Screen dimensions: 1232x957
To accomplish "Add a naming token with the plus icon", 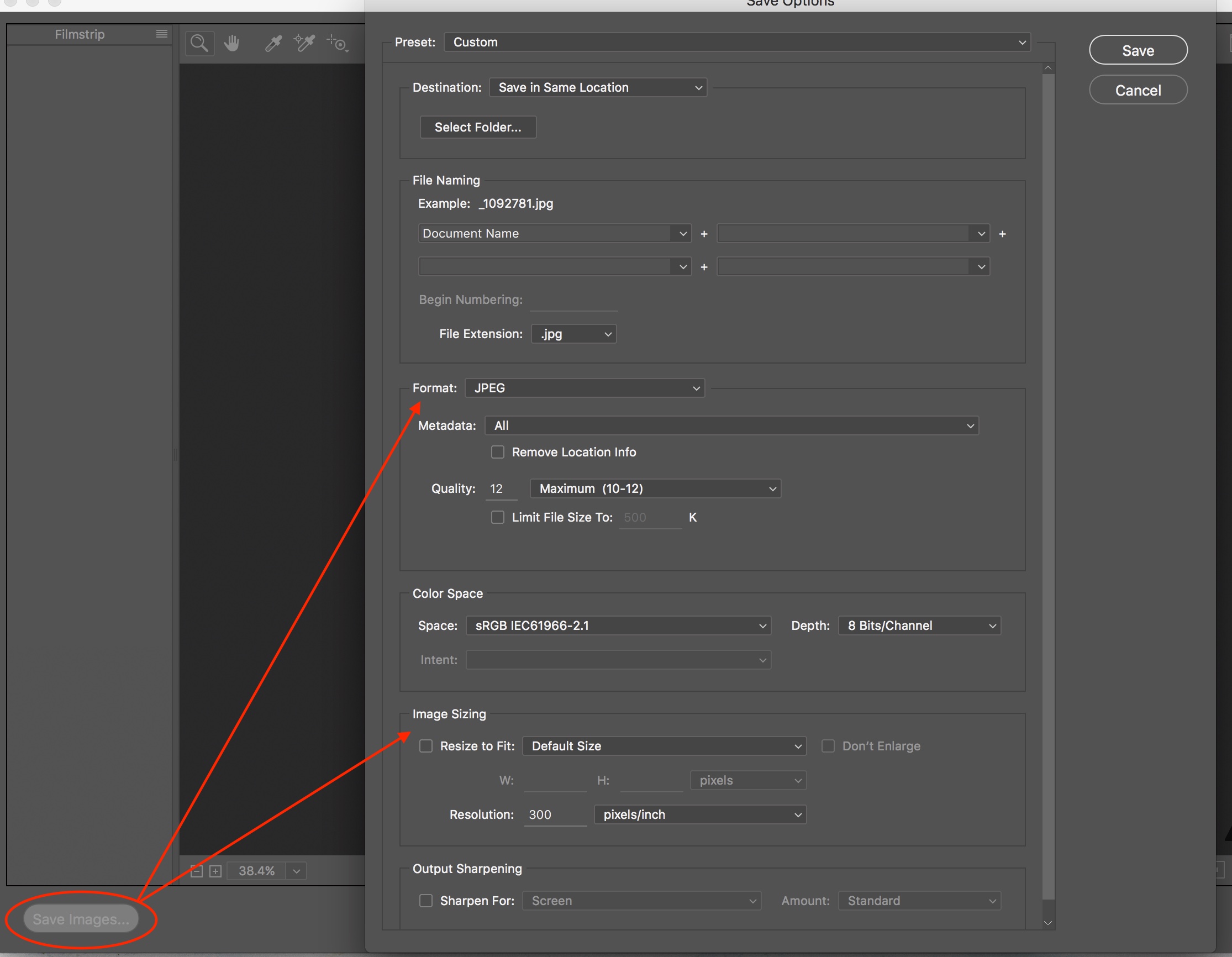I will point(704,233).
